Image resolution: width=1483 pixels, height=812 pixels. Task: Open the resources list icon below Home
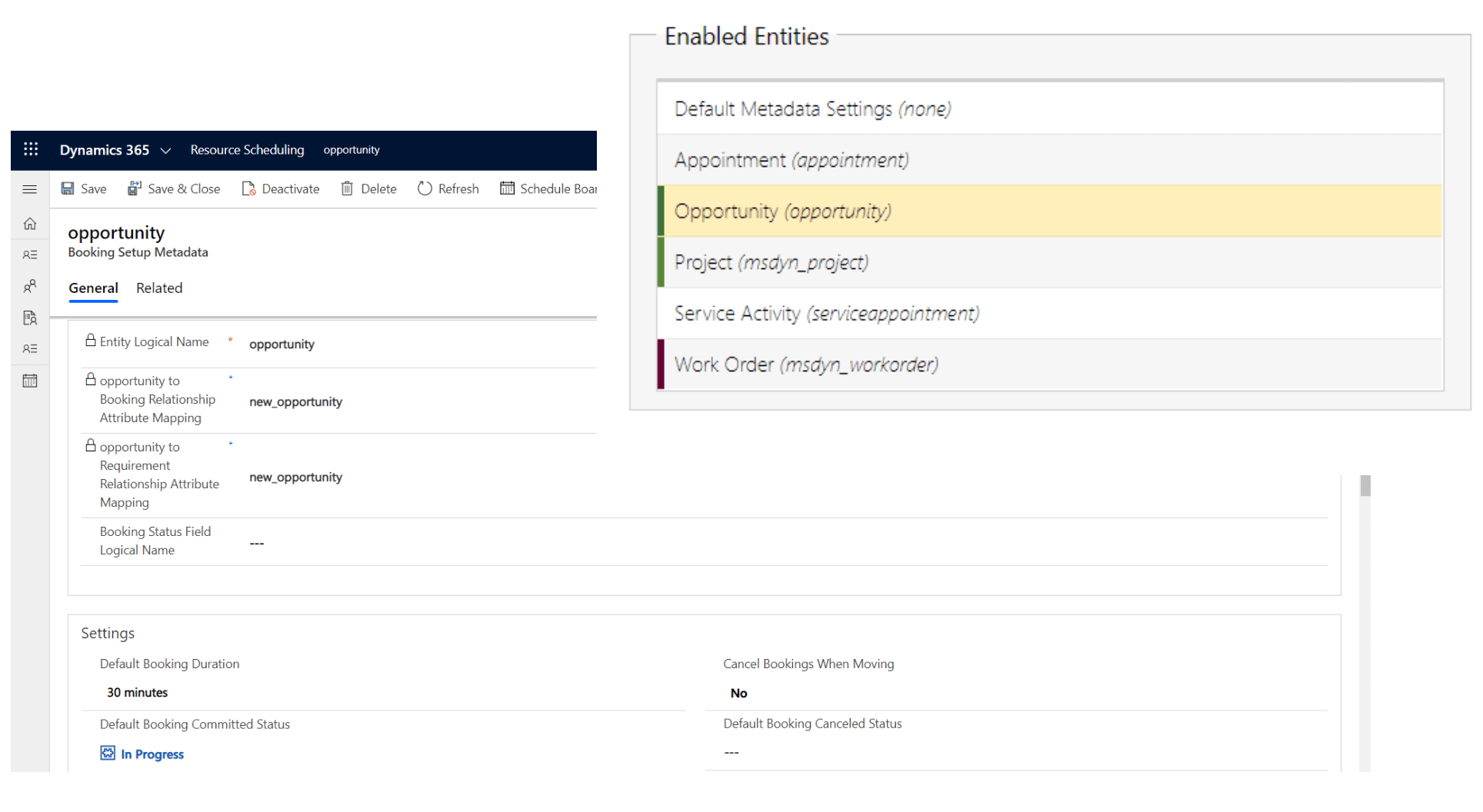click(30, 255)
